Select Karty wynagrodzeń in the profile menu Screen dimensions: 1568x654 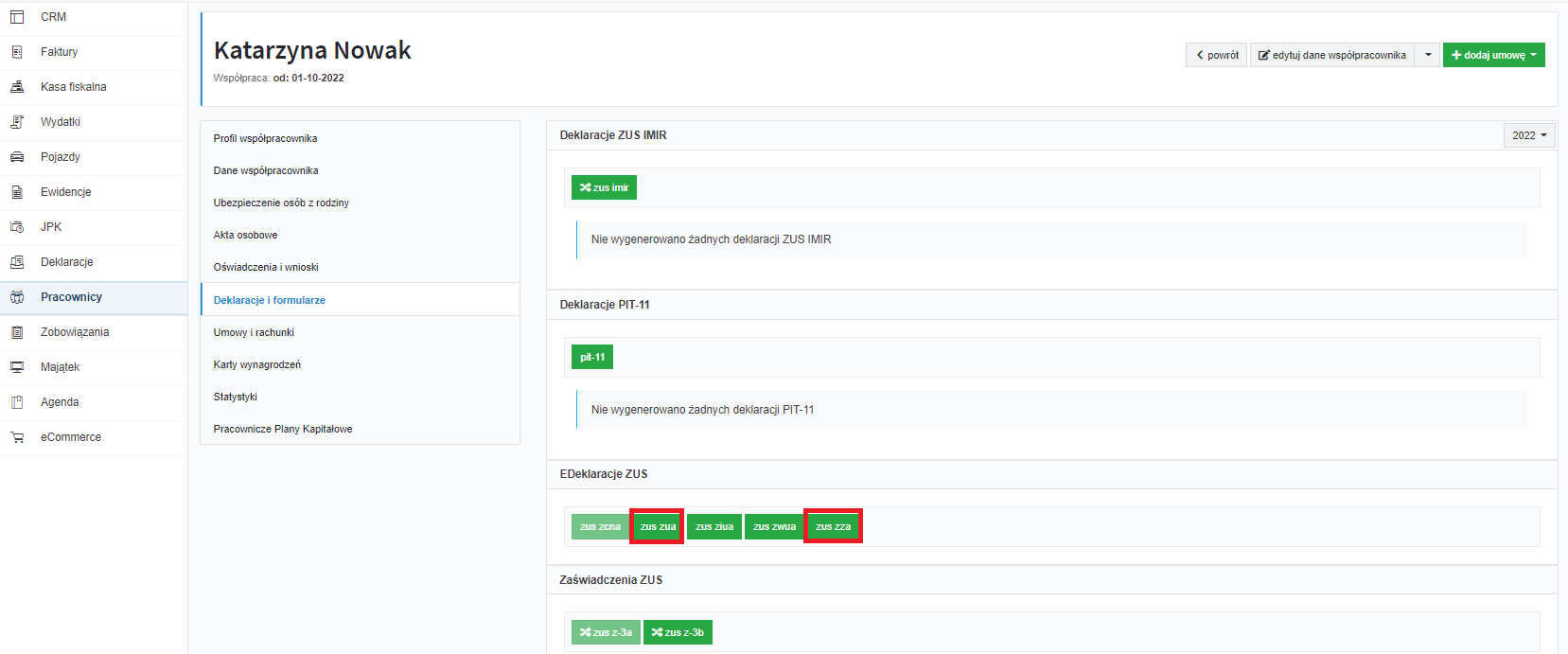tap(256, 364)
